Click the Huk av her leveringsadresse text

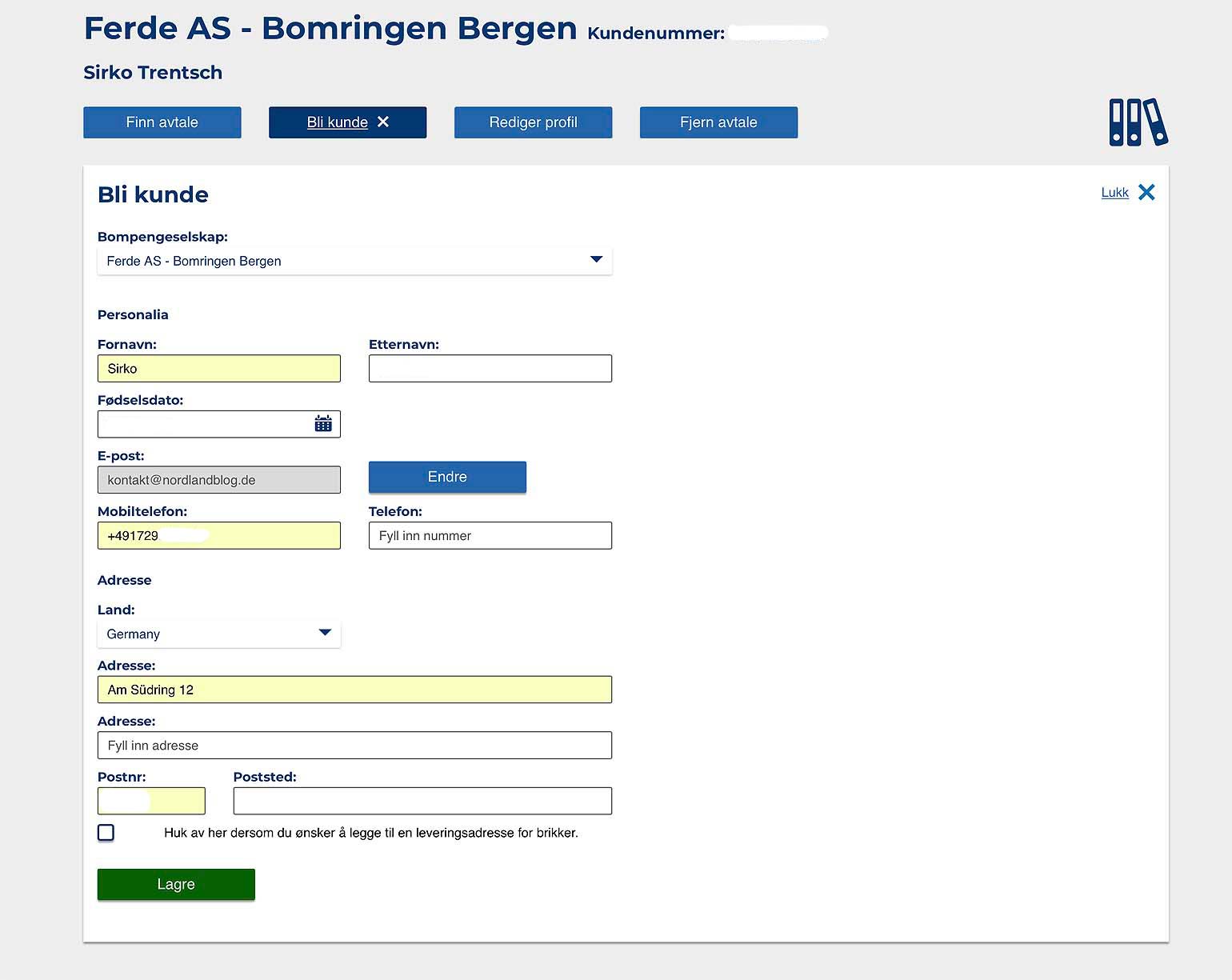coord(371,833)
